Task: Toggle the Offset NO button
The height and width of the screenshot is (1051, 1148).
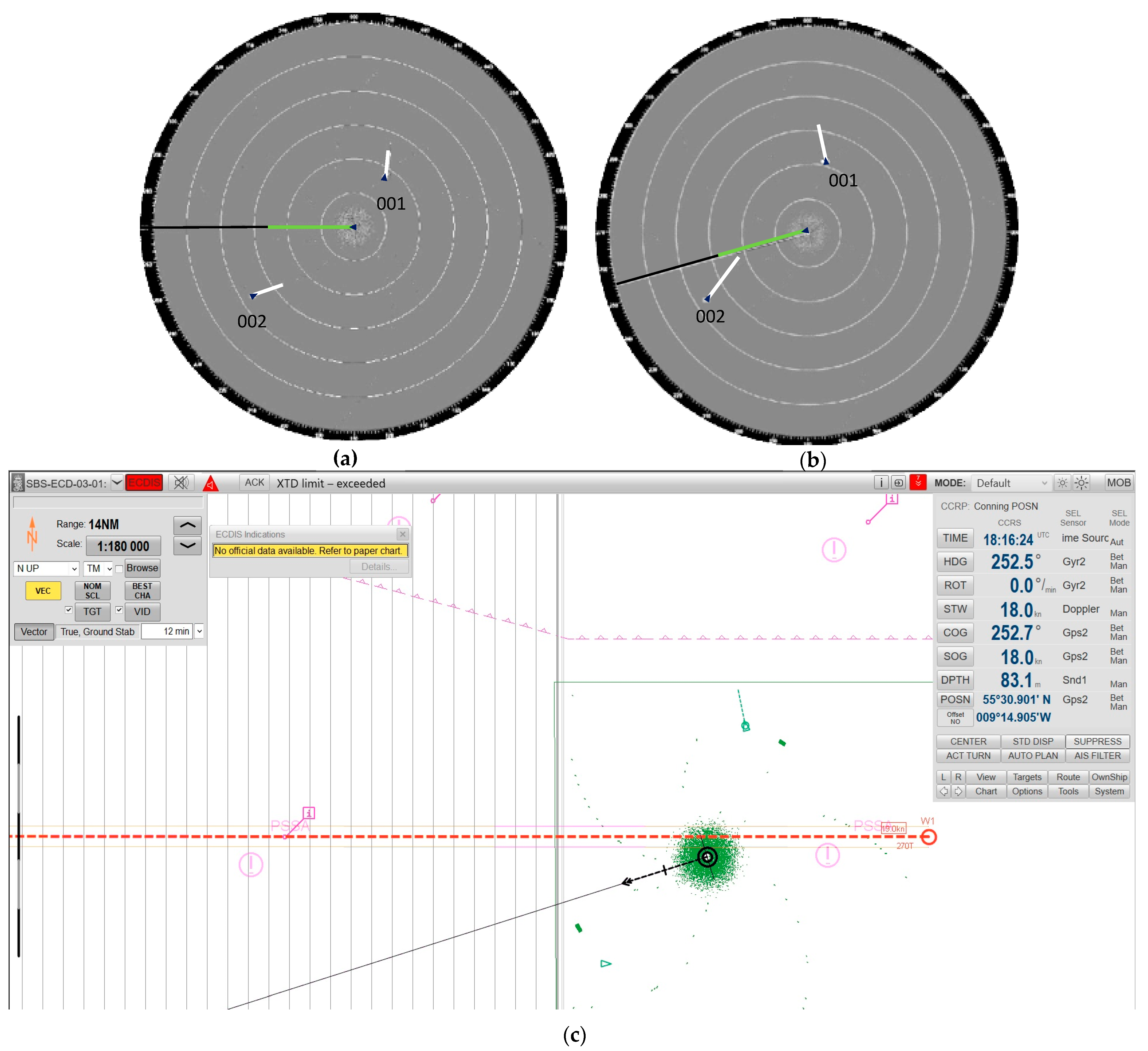Action: coord(955,718)
